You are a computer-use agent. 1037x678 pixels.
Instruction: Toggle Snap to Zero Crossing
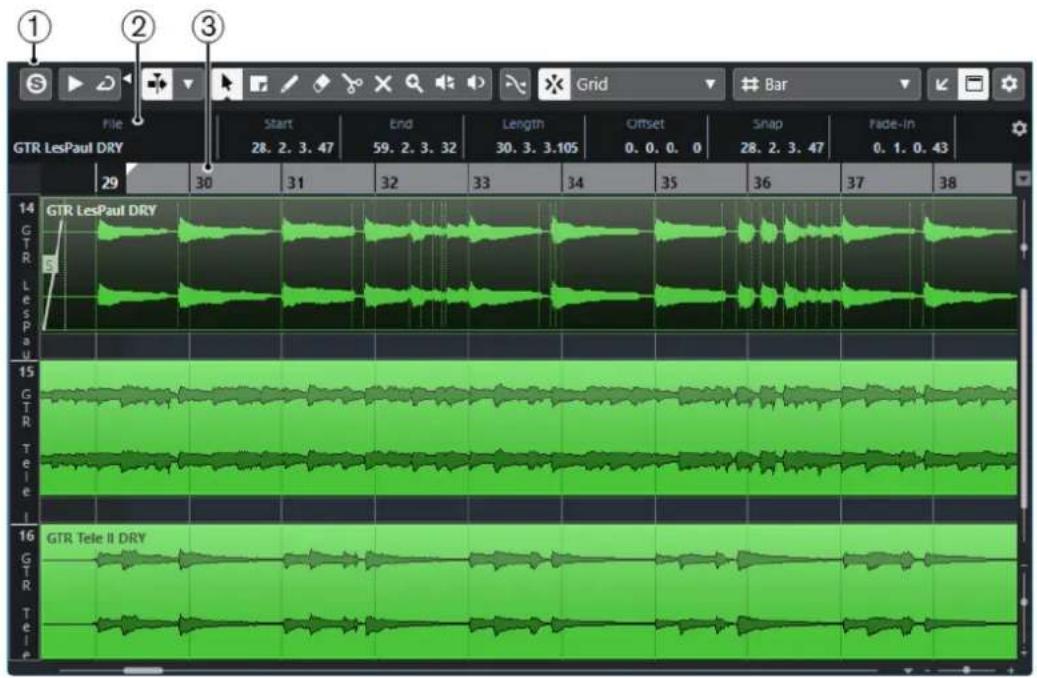pyautogui.click(x=515, y=84)
